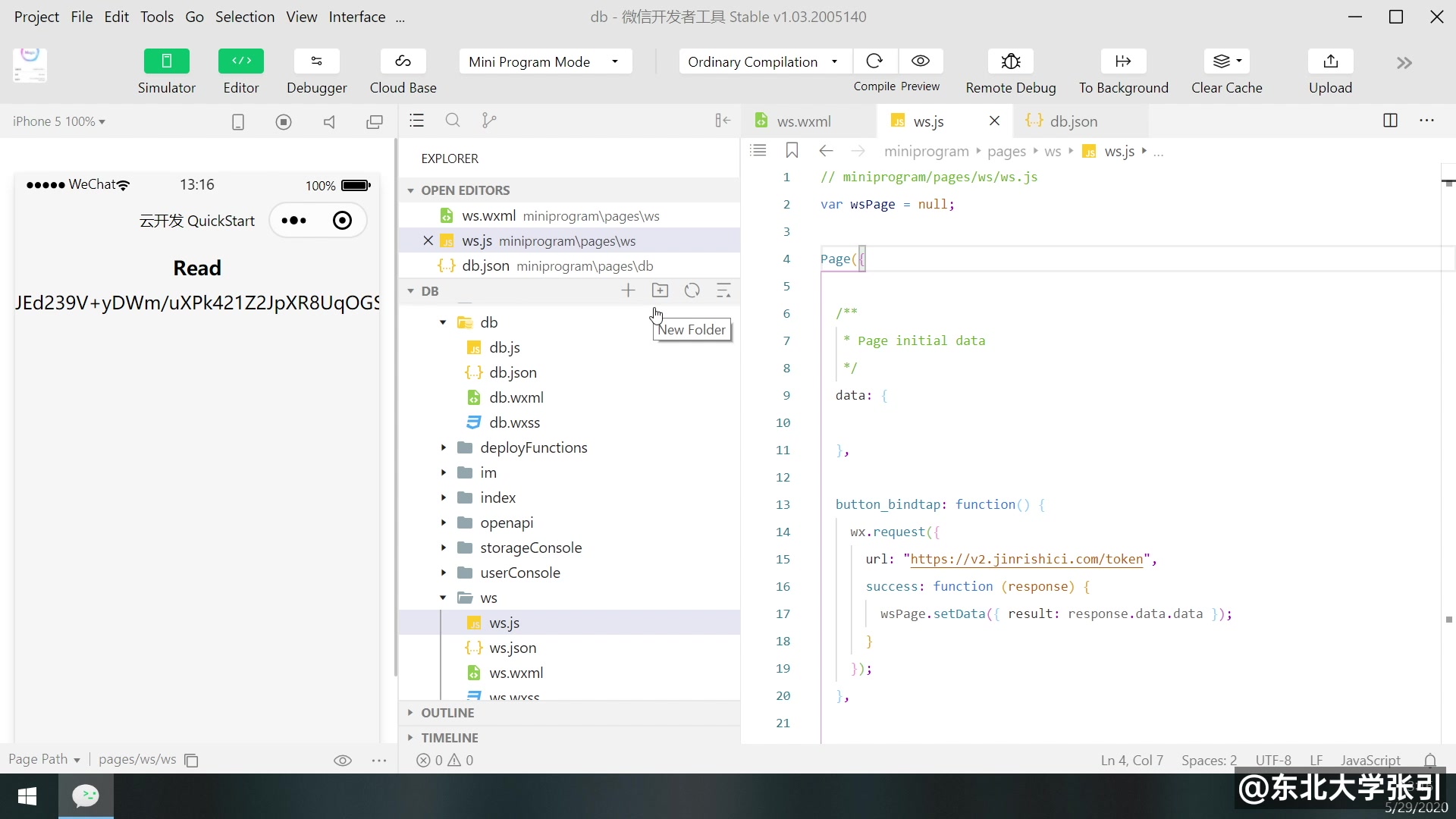This screenshot has height=819, width=1456.
Task: Click the Compile refresh icon
Action: (x=874, y=61)
